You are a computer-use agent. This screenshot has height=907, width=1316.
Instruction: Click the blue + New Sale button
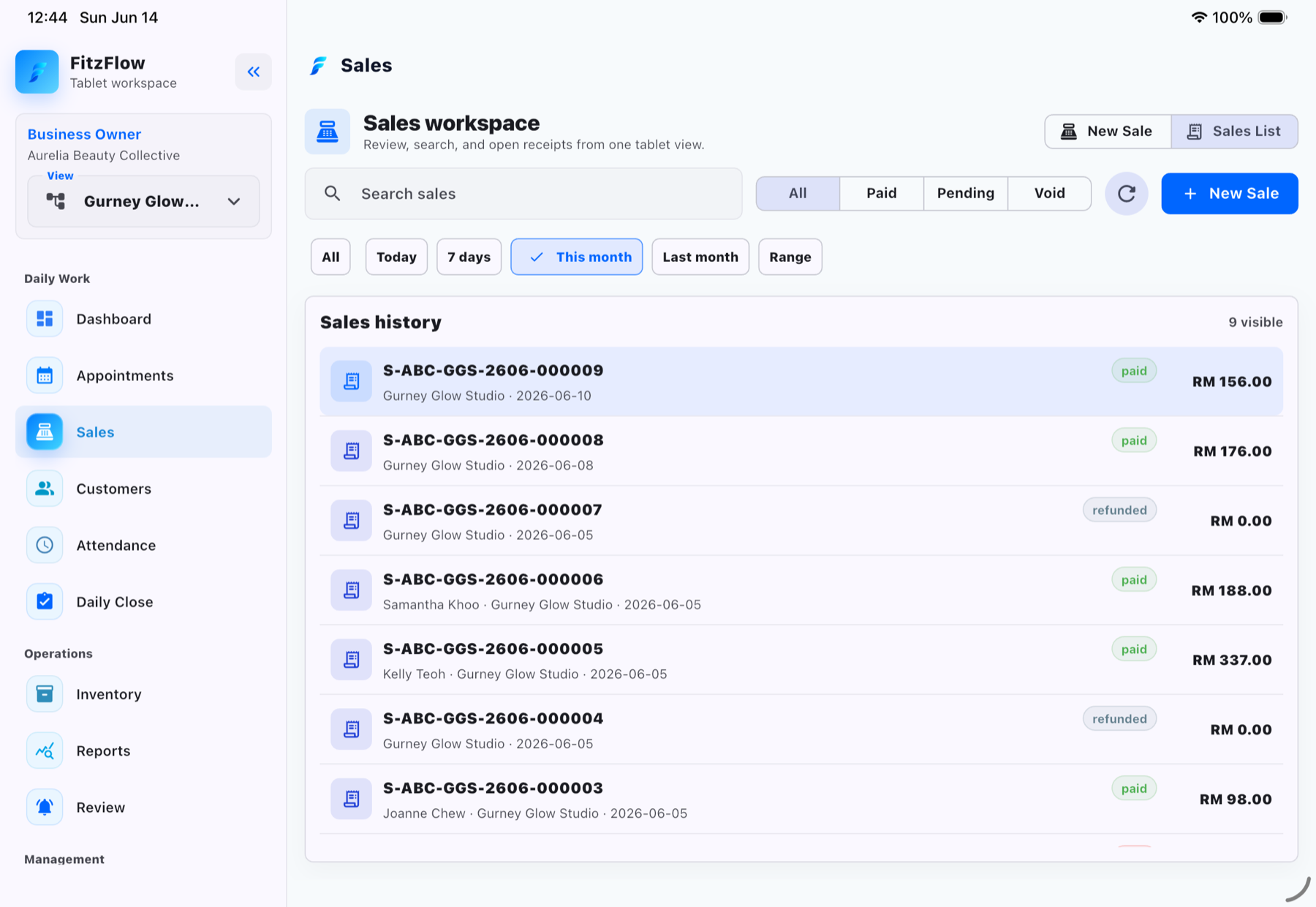[1230, 194]
